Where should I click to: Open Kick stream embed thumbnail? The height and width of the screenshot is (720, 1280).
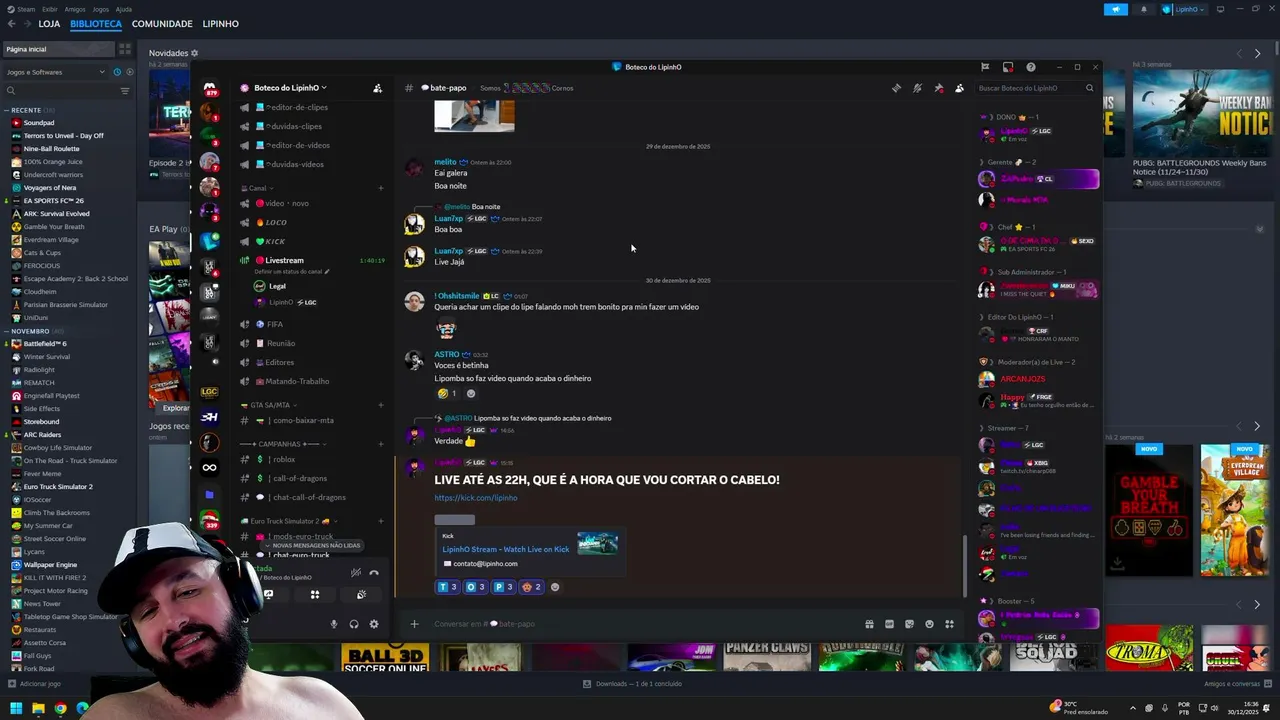click(x=597, y=543)
